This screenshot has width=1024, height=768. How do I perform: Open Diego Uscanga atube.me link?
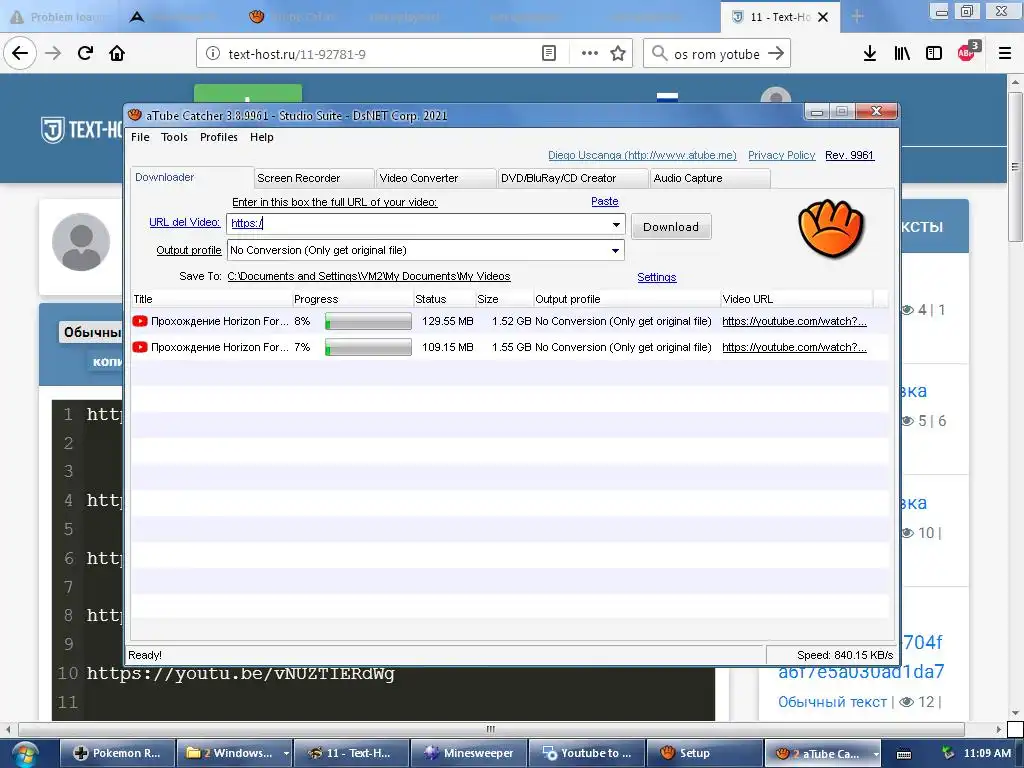[642, 155]
